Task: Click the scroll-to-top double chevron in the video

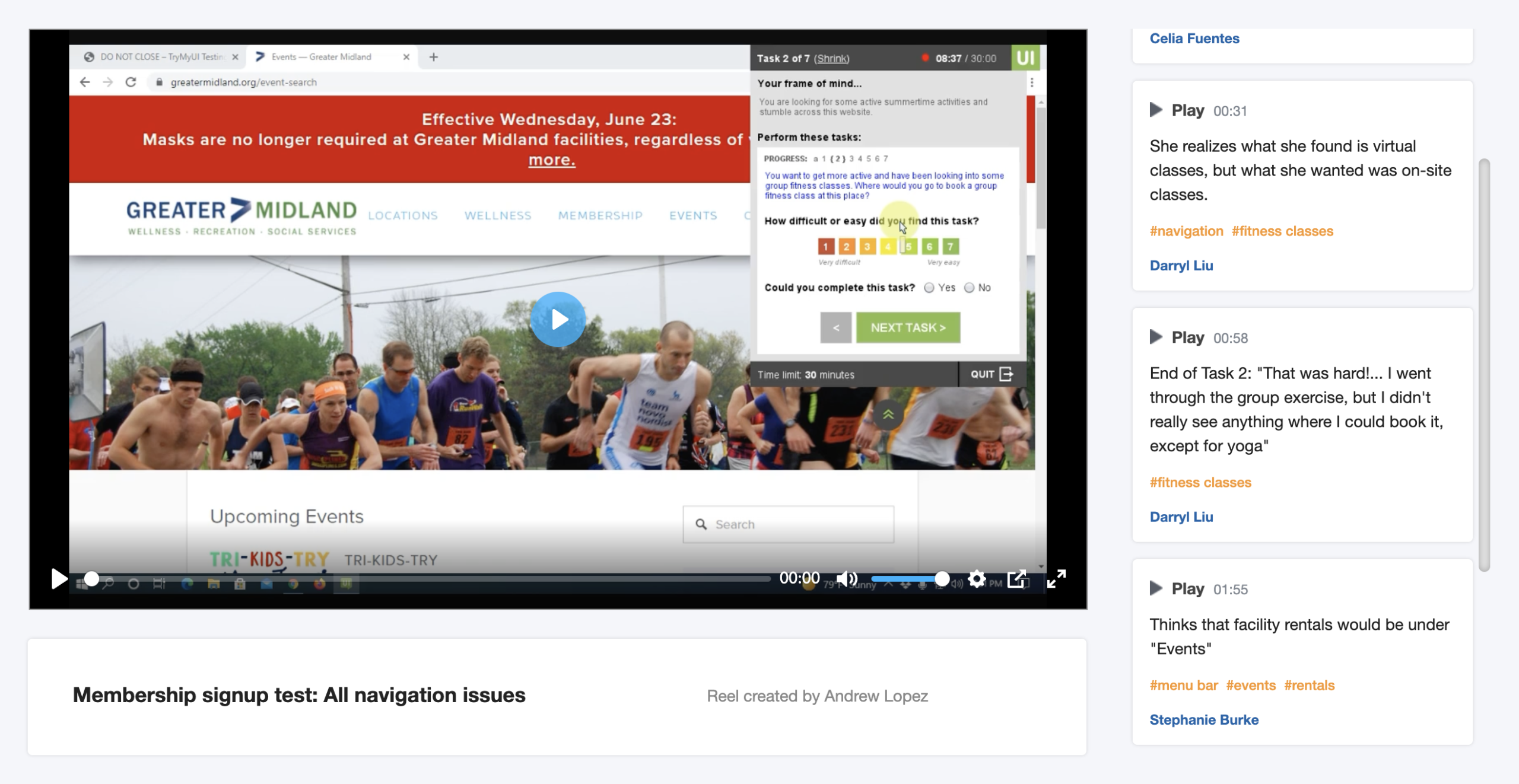Action: click(x=888, y=415)
